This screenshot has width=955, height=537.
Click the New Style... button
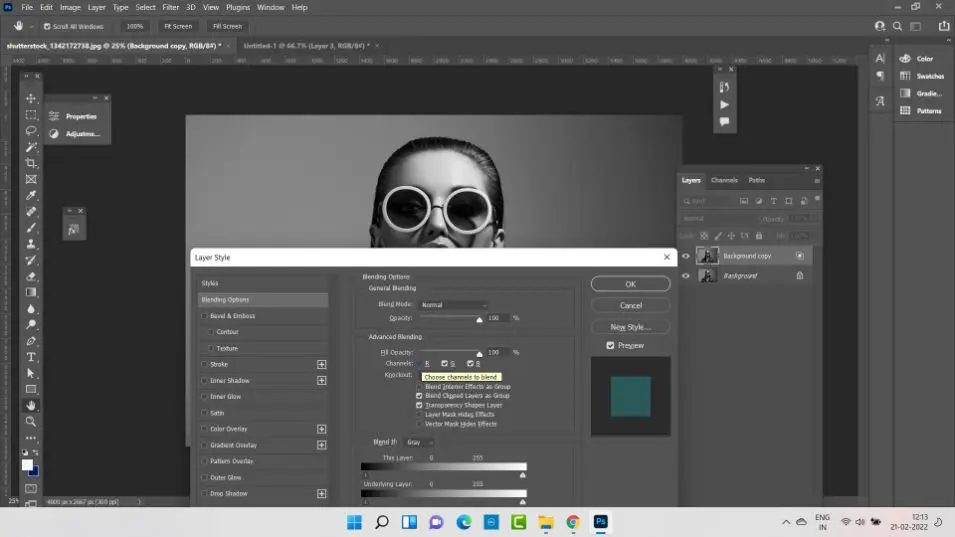pyautogui.click(x=630, y=327)
